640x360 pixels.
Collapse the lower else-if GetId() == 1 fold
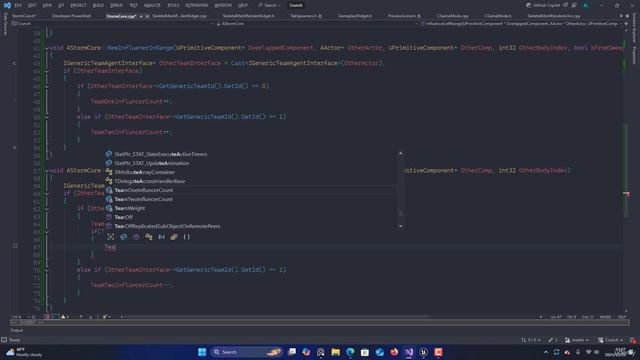coord(47,270)
